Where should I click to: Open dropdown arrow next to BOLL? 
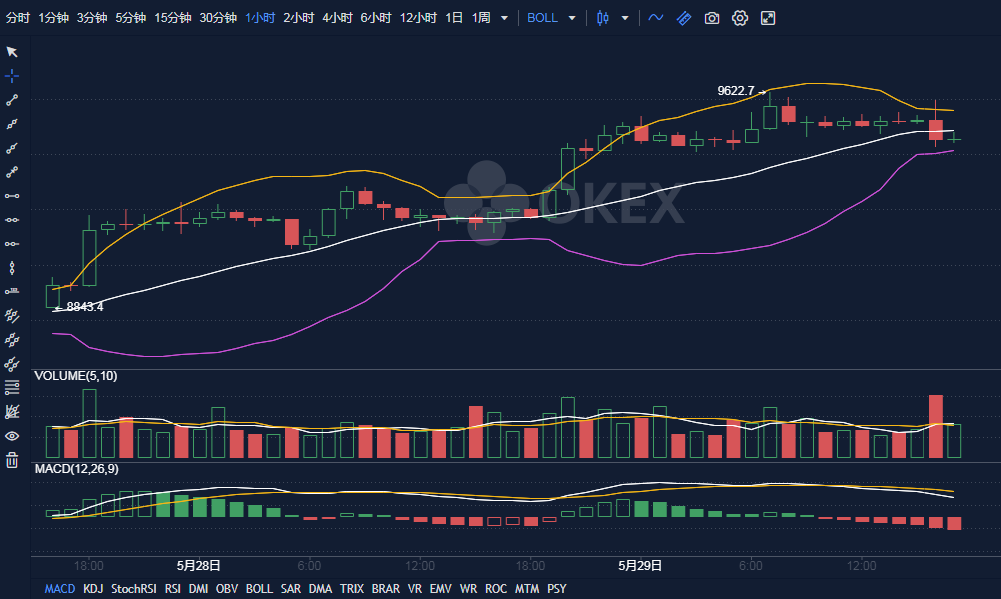click(x=572, y=18)
